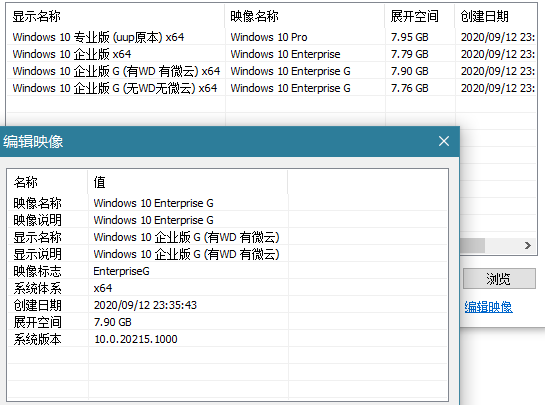Screen dimensions: 545x405
Task: Click the 2020/09/12 23:35:43 value
Action: coord(145,305)
